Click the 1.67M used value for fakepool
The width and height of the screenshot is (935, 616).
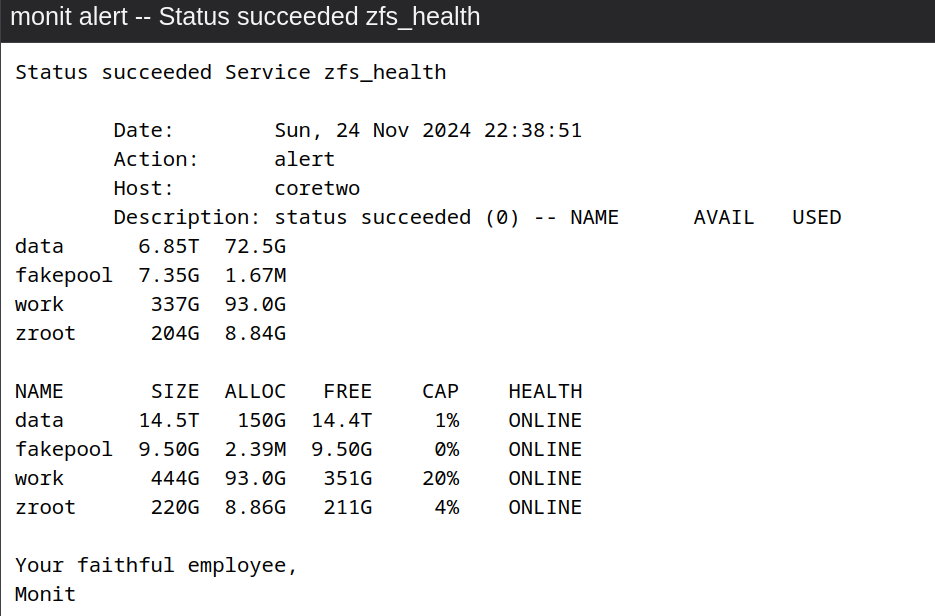point(255,275)
